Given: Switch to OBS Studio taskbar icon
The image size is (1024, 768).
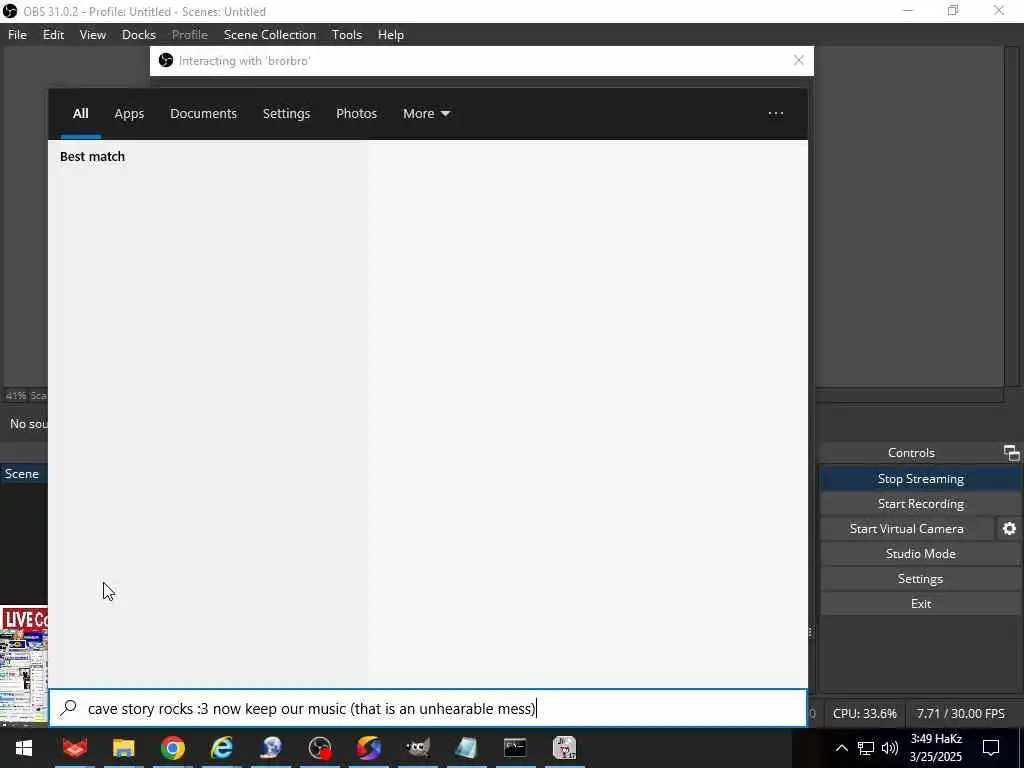Looking at the screenshot, I should coord(320,748).
